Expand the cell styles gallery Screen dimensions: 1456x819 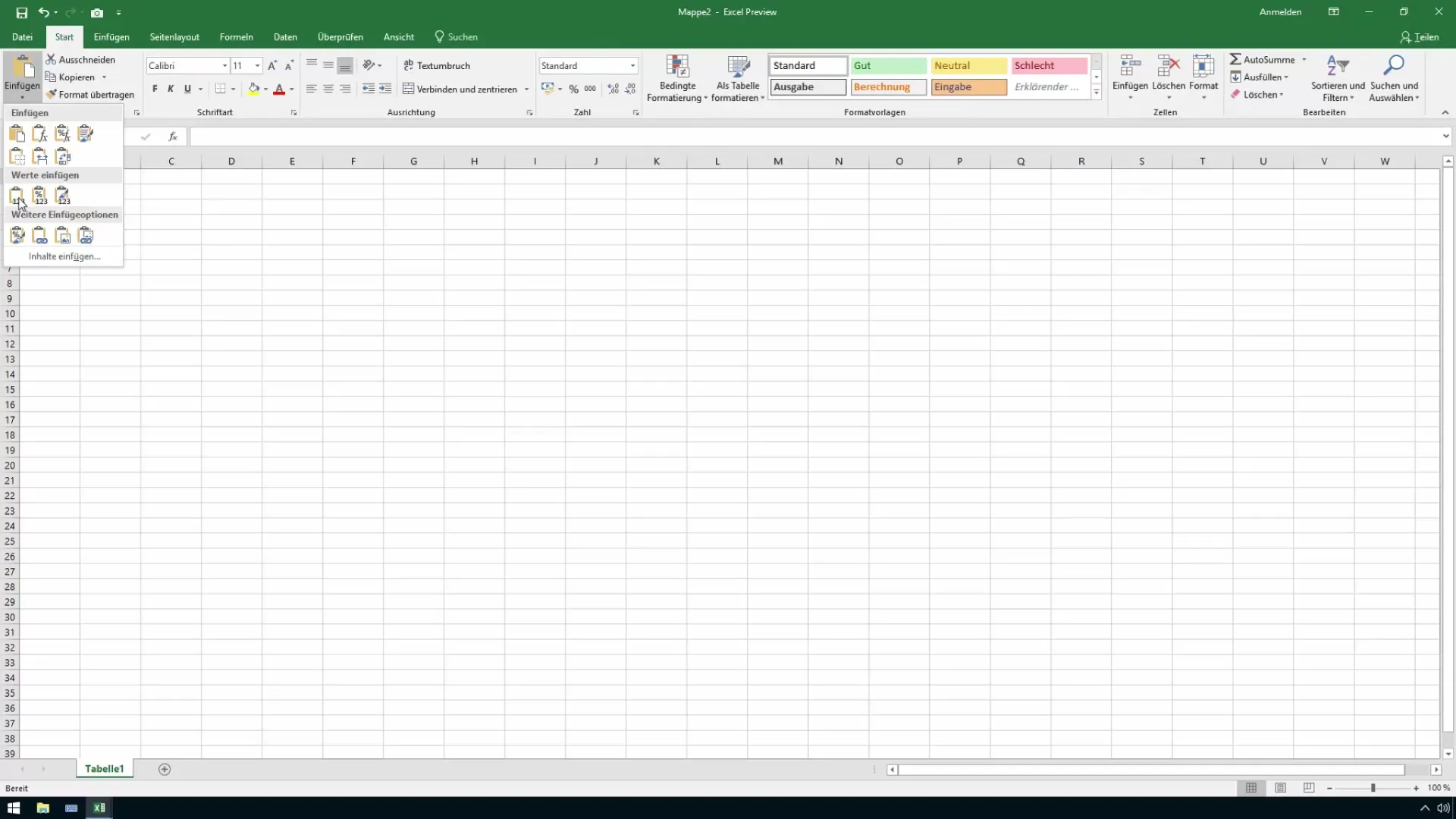1097,92
